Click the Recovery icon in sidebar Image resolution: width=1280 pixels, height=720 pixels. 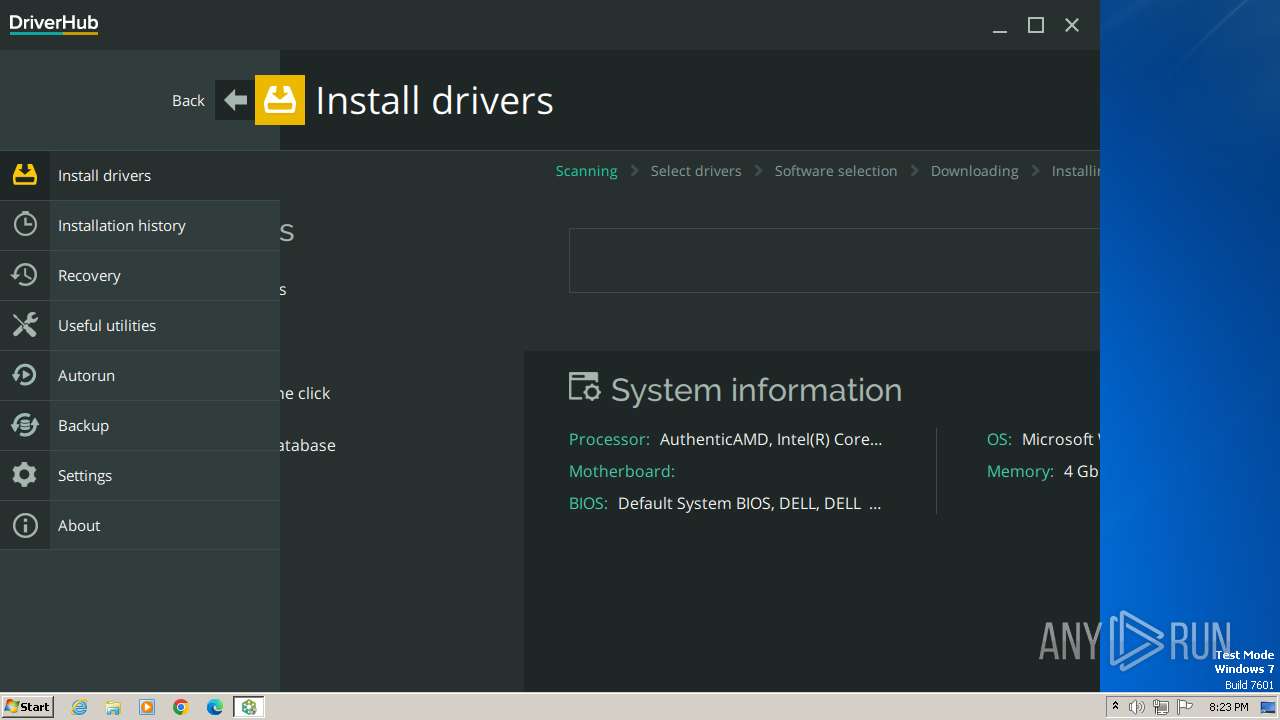tap(25, 275)
